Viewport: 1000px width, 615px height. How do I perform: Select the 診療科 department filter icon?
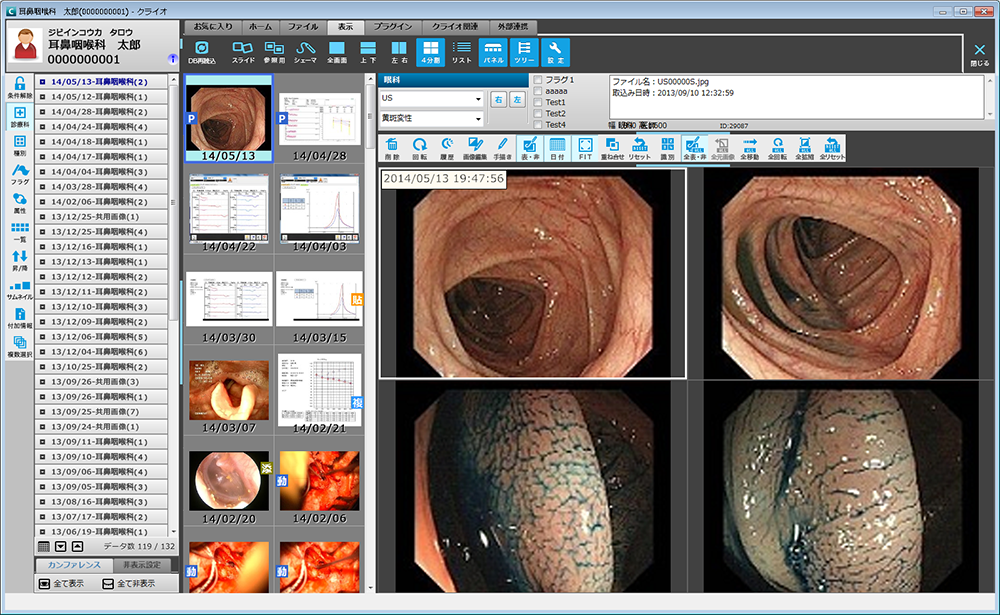(x=20, y=117)
